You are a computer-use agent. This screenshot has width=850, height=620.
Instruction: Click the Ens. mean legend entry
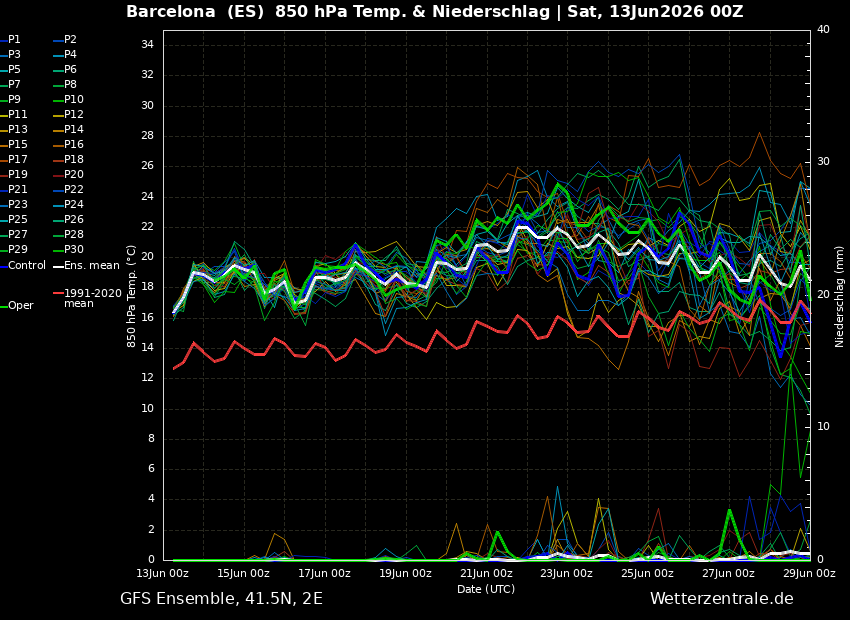coord(86,266)
